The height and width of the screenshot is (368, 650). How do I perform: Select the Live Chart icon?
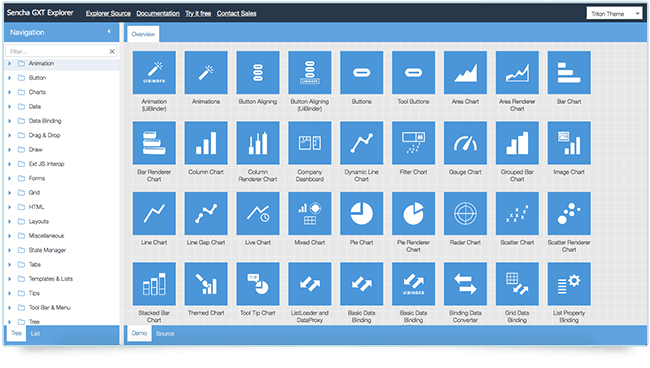point(258,213)
